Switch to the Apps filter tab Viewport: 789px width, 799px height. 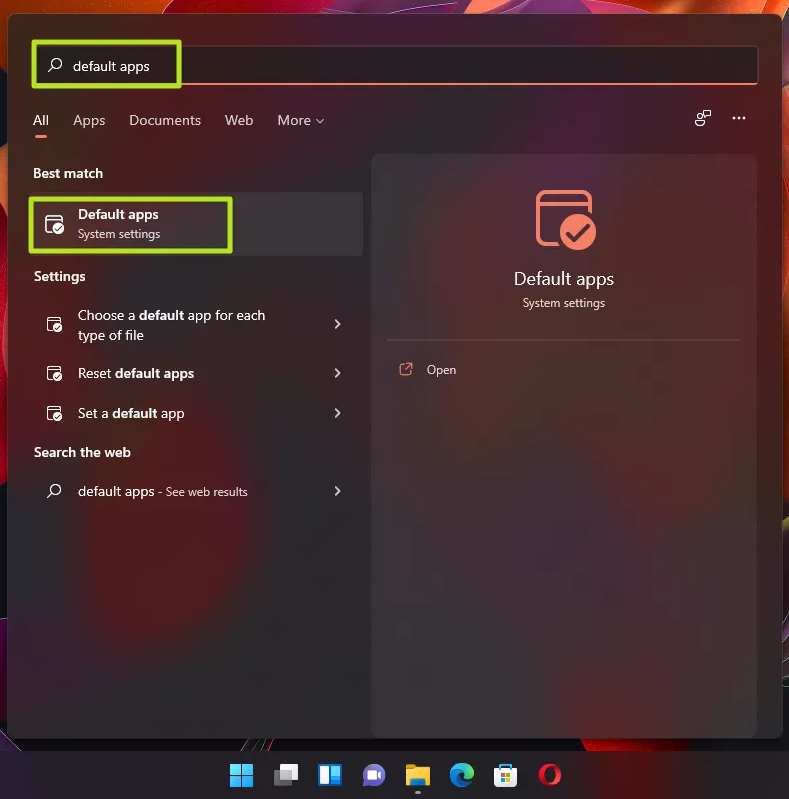click(89, 120)
